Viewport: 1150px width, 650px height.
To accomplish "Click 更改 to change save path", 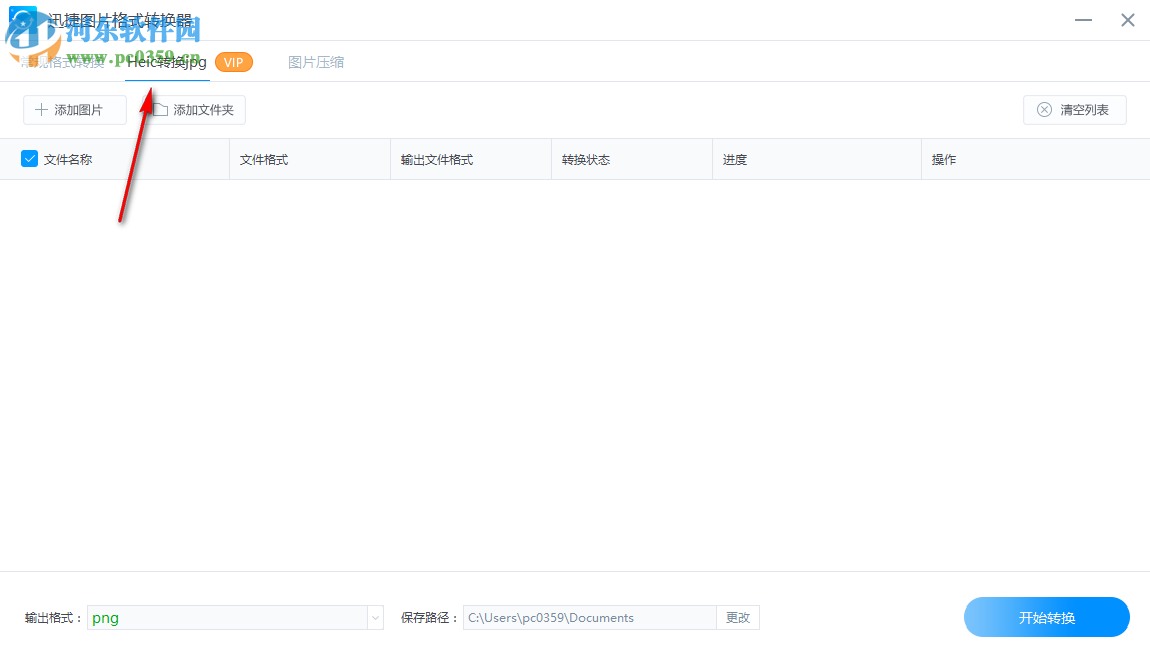I will tap(738, 617).
